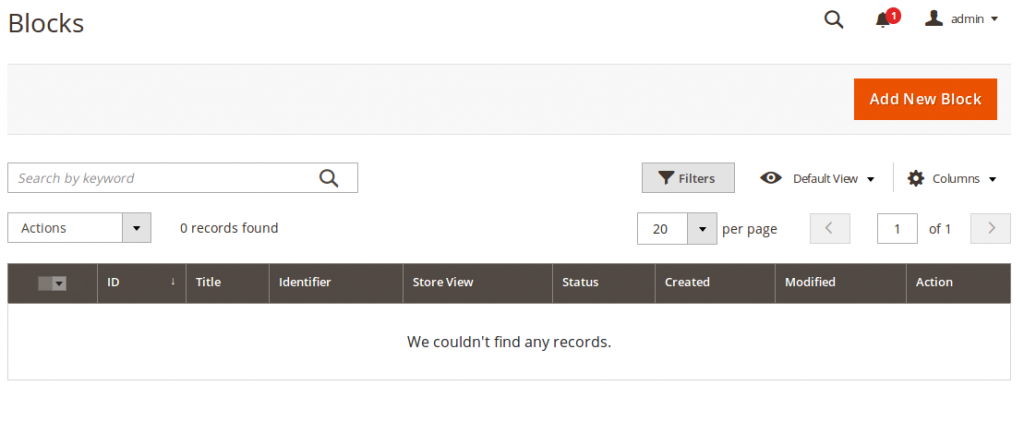Click the eye icon for Default View
1024x434 pixels.
770,178
